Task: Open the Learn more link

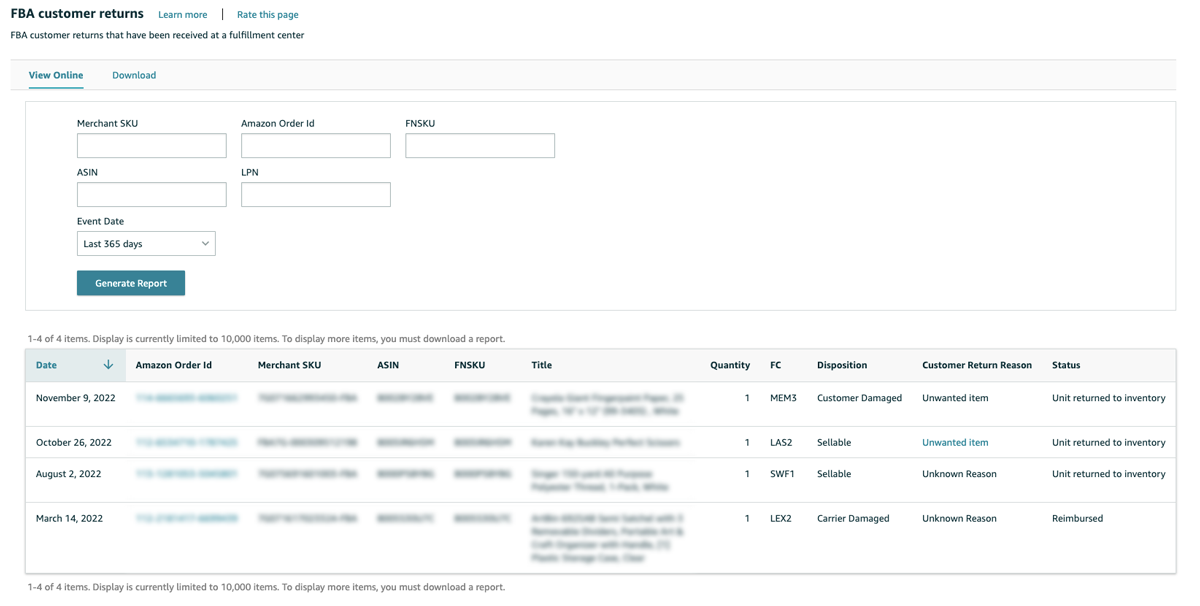Action: tap(183, 15)
